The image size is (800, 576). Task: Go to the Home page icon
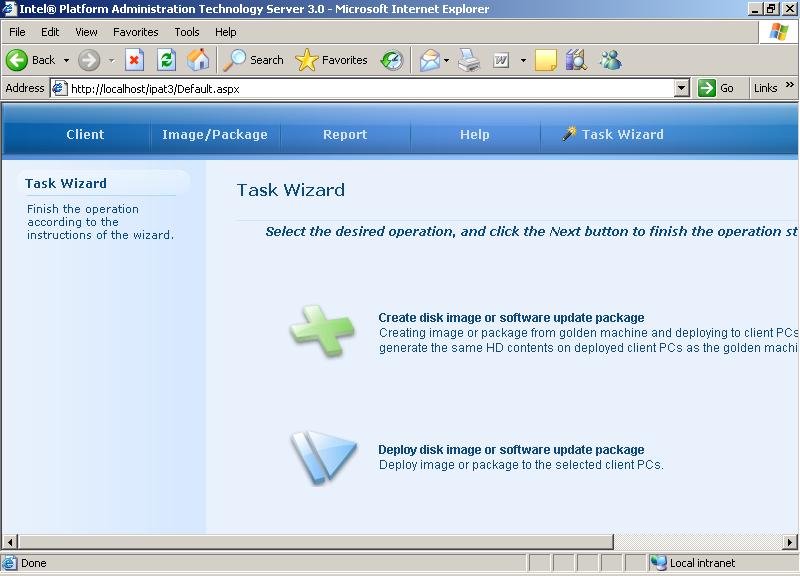coord(199,60)
